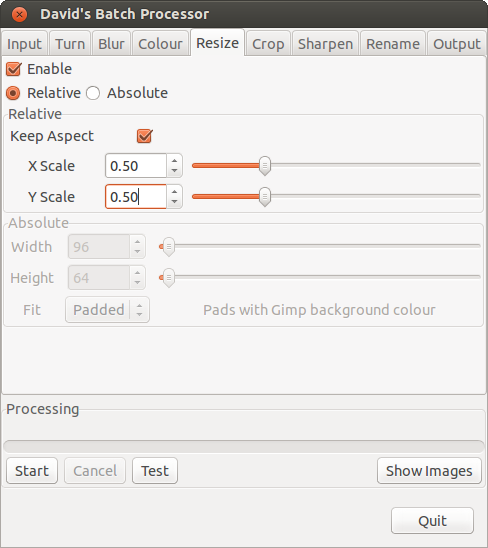
Task: Toggle the Keep Aspect checkbox
Action: tap(144, 136)
